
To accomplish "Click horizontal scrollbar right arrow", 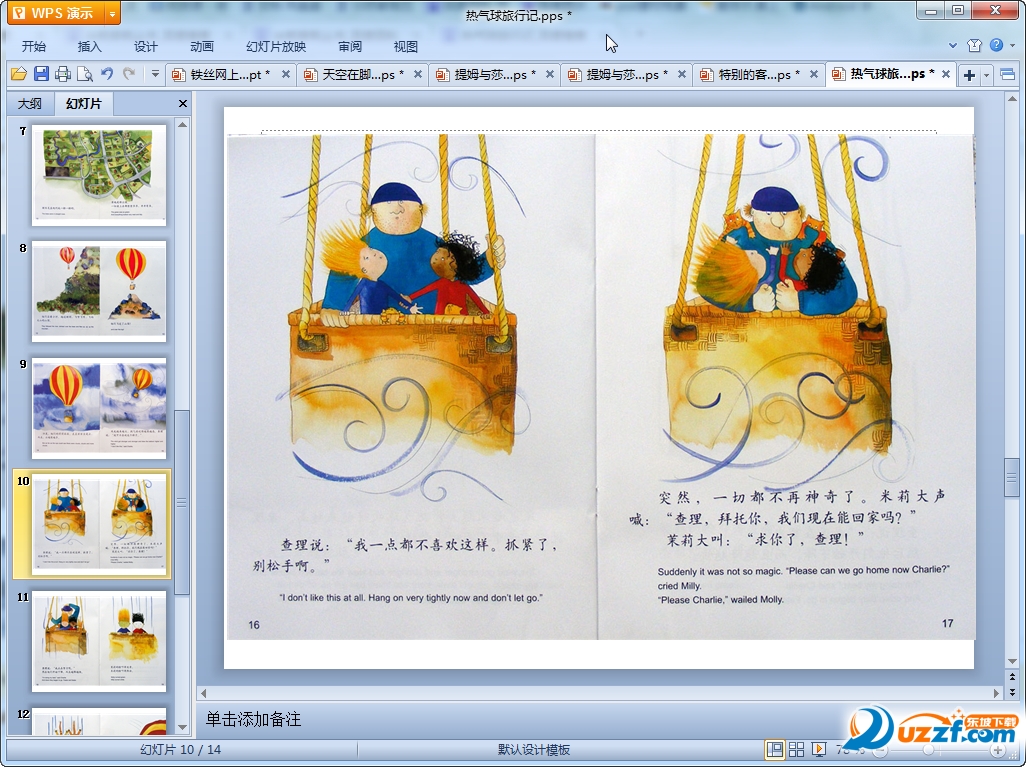I will [997, 692].
